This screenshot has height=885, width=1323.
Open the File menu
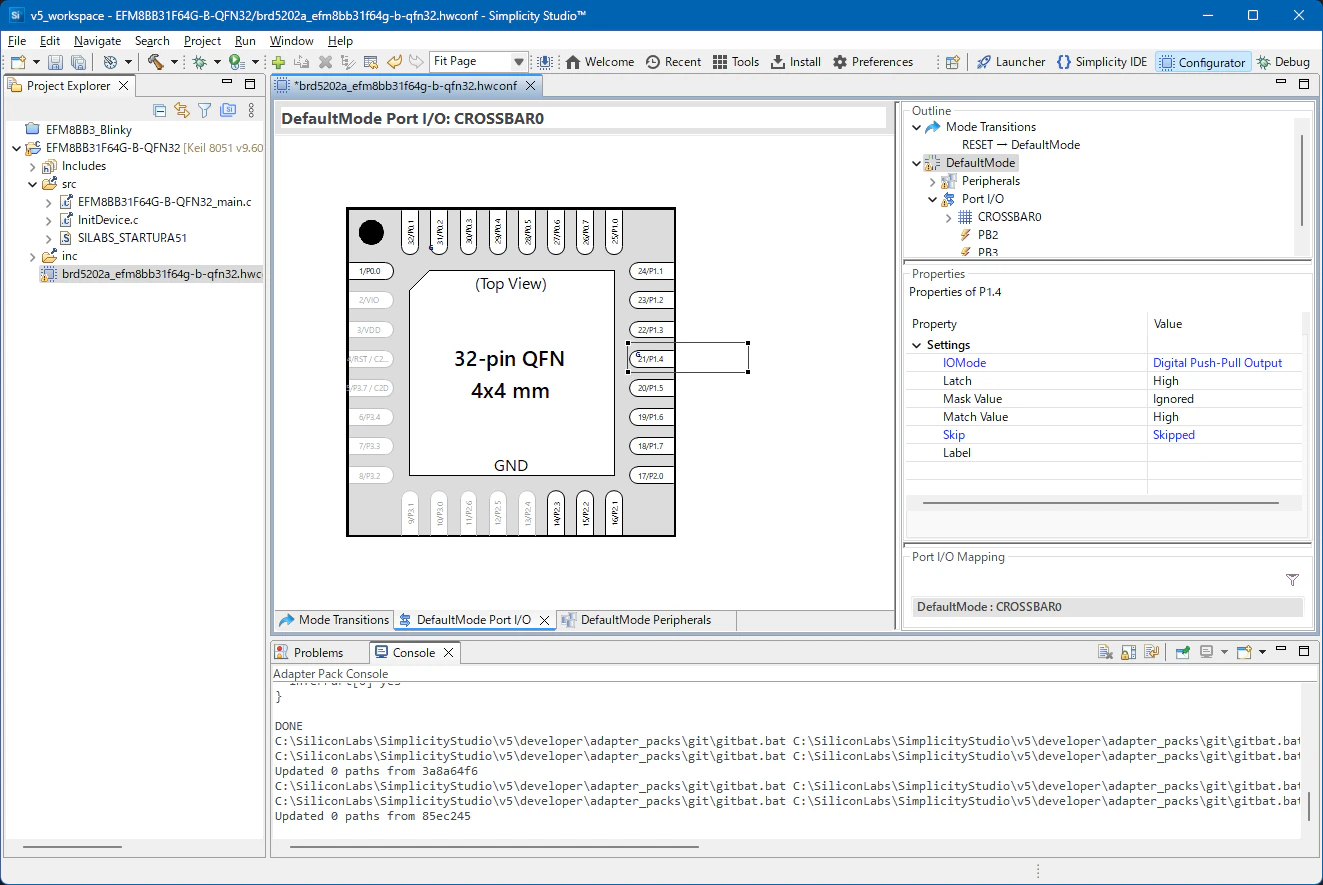17,41
